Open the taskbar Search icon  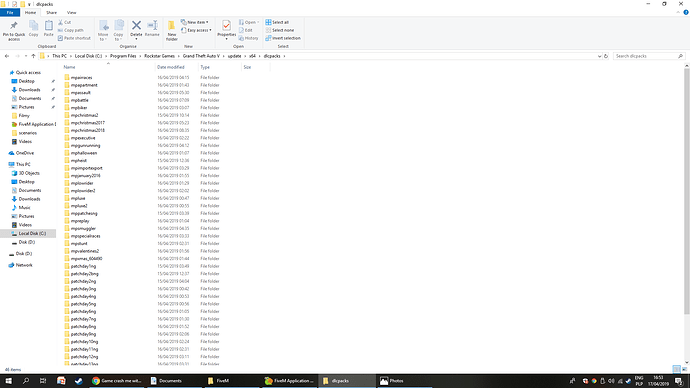coord(26,381)
